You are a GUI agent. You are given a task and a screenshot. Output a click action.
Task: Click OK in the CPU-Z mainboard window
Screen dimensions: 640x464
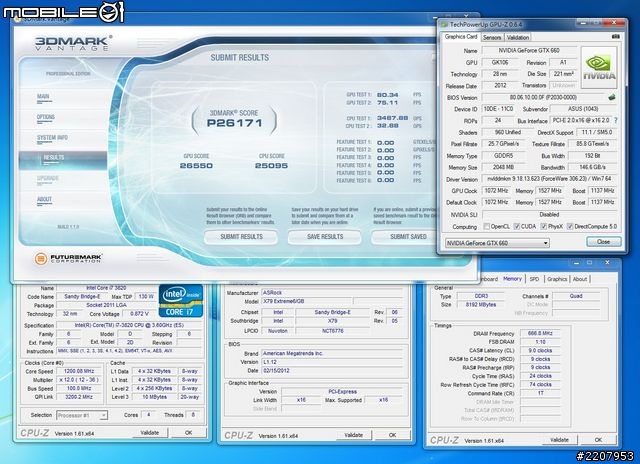392,435
